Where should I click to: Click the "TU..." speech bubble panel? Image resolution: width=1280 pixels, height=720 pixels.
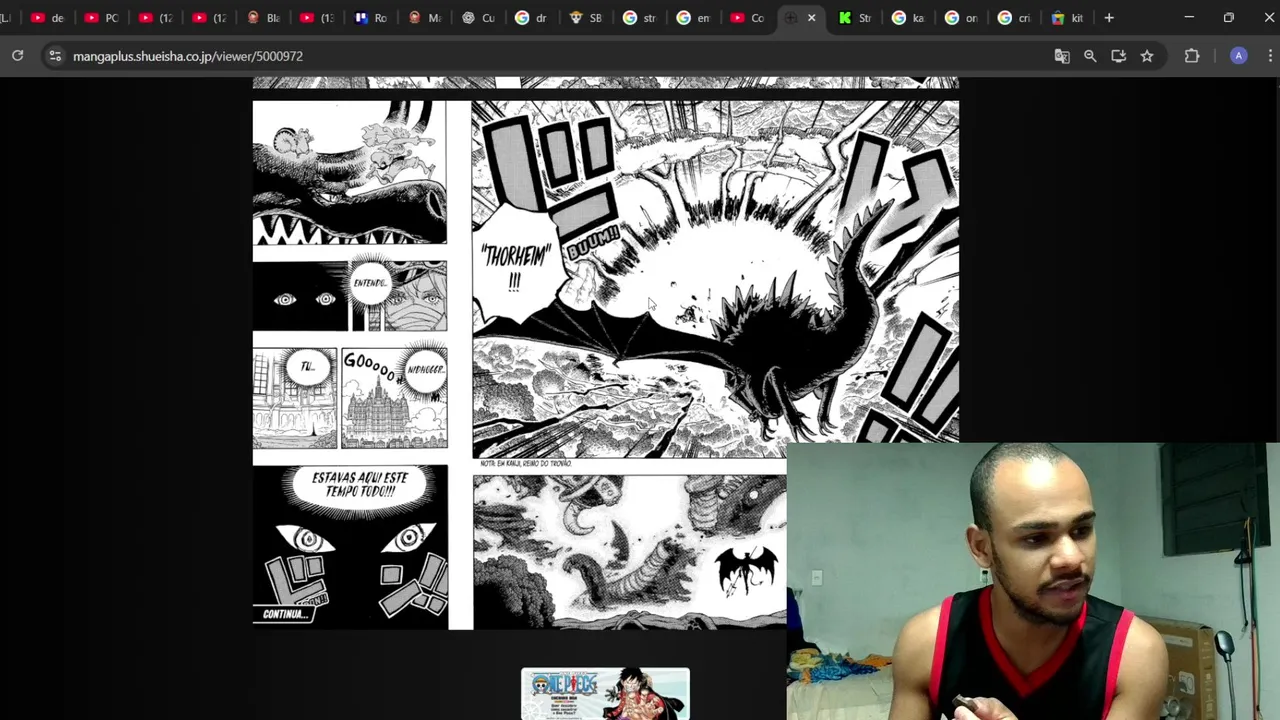tap(295, 398)
